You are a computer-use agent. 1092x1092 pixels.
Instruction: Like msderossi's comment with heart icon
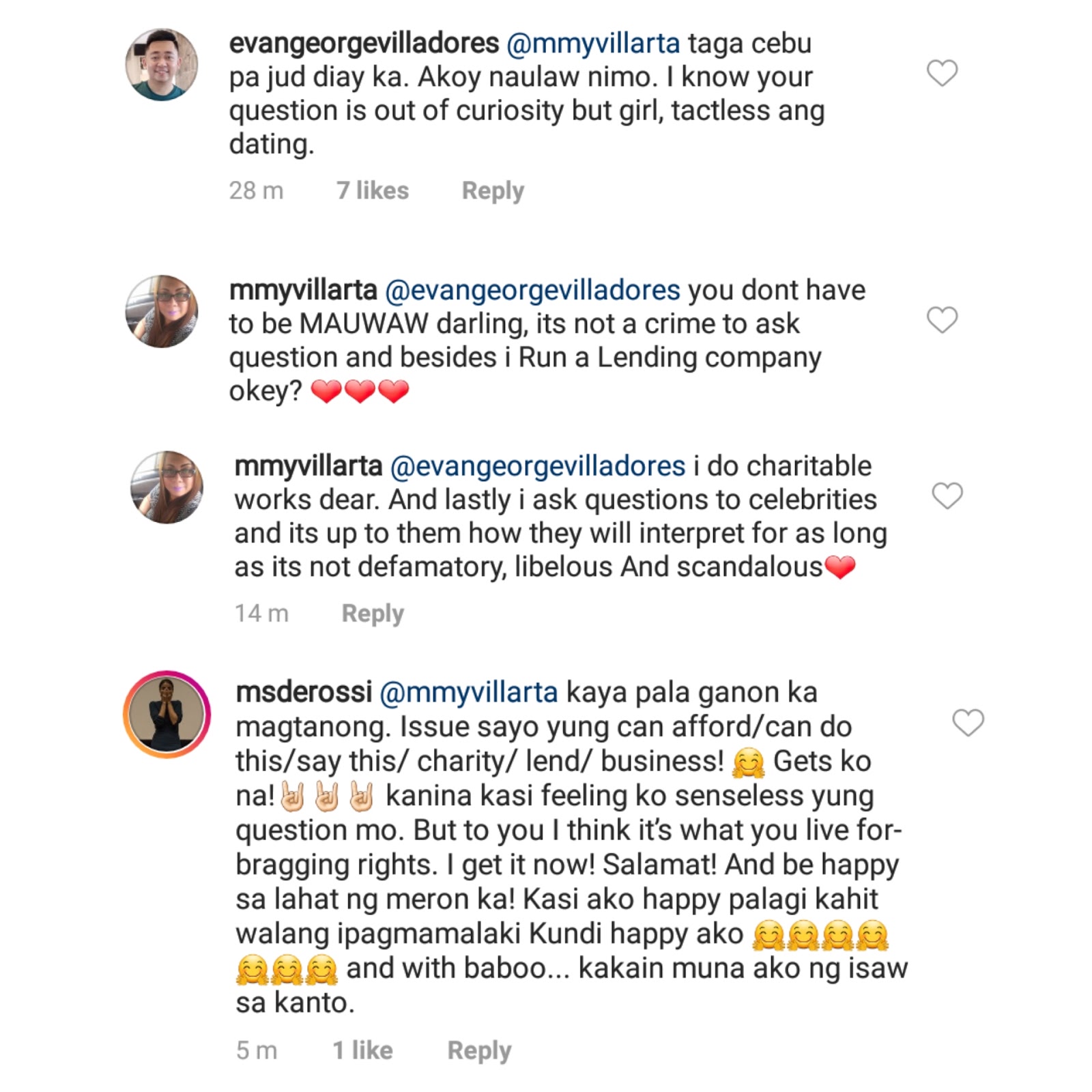point(968,723)
